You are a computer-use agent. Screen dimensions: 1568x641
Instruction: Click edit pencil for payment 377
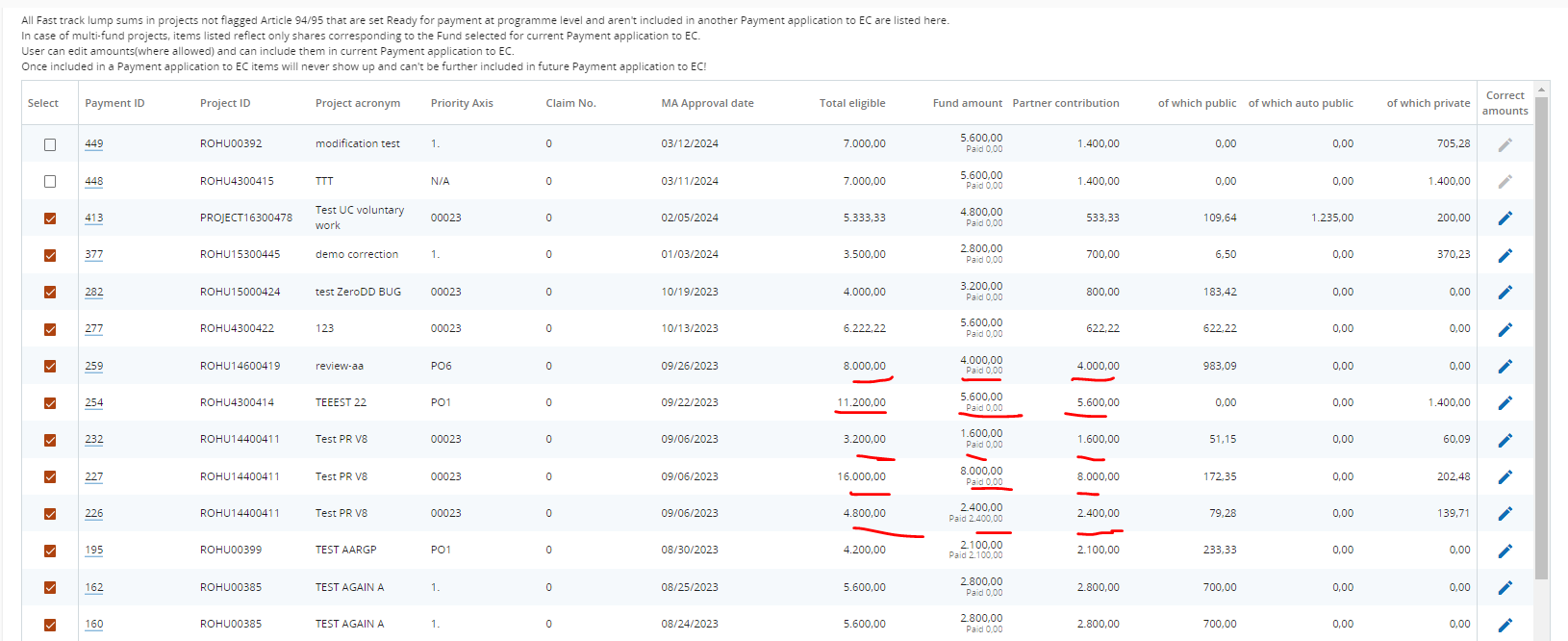(1505, 255)
